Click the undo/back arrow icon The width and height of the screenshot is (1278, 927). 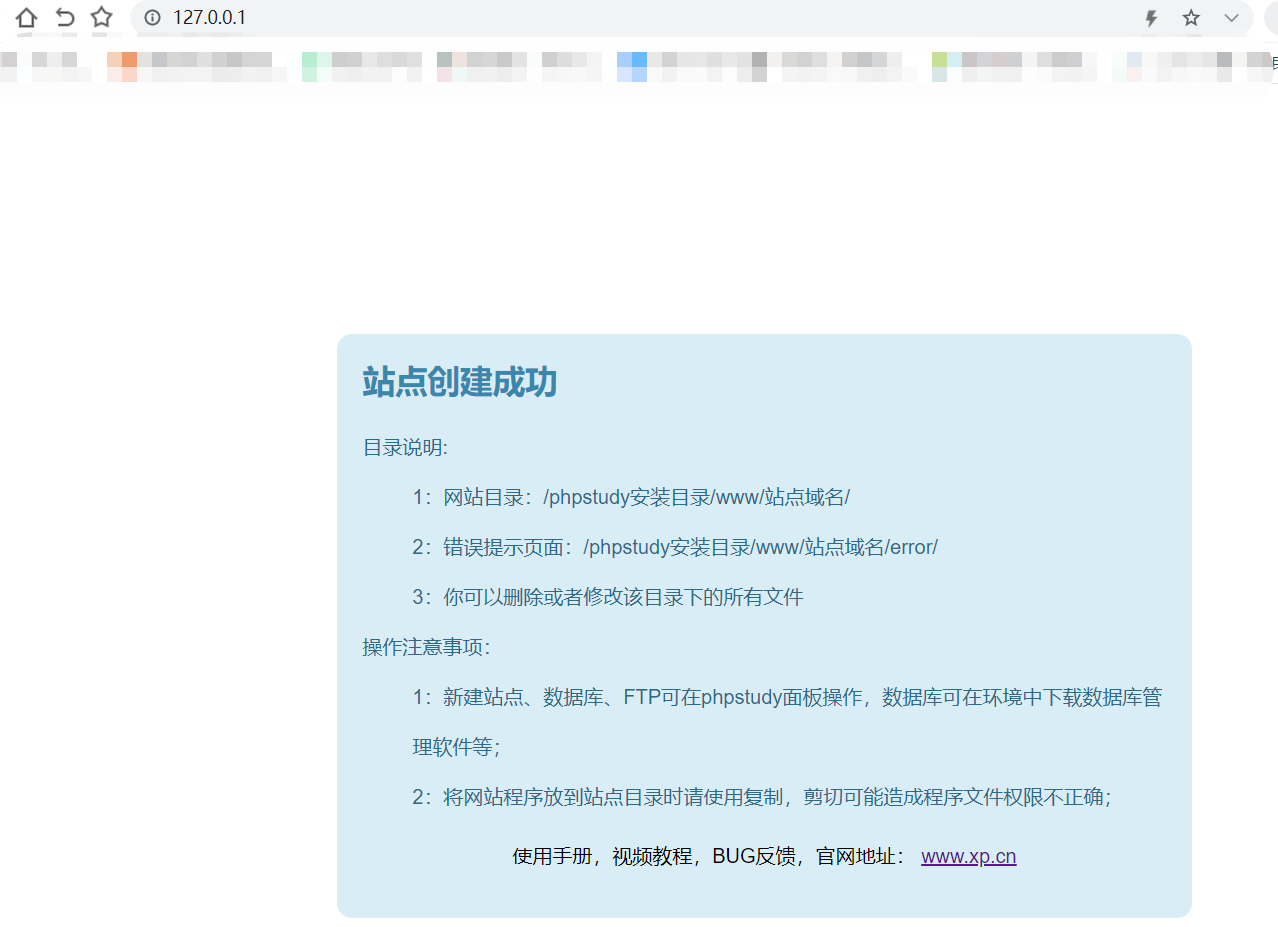(65, 17)
